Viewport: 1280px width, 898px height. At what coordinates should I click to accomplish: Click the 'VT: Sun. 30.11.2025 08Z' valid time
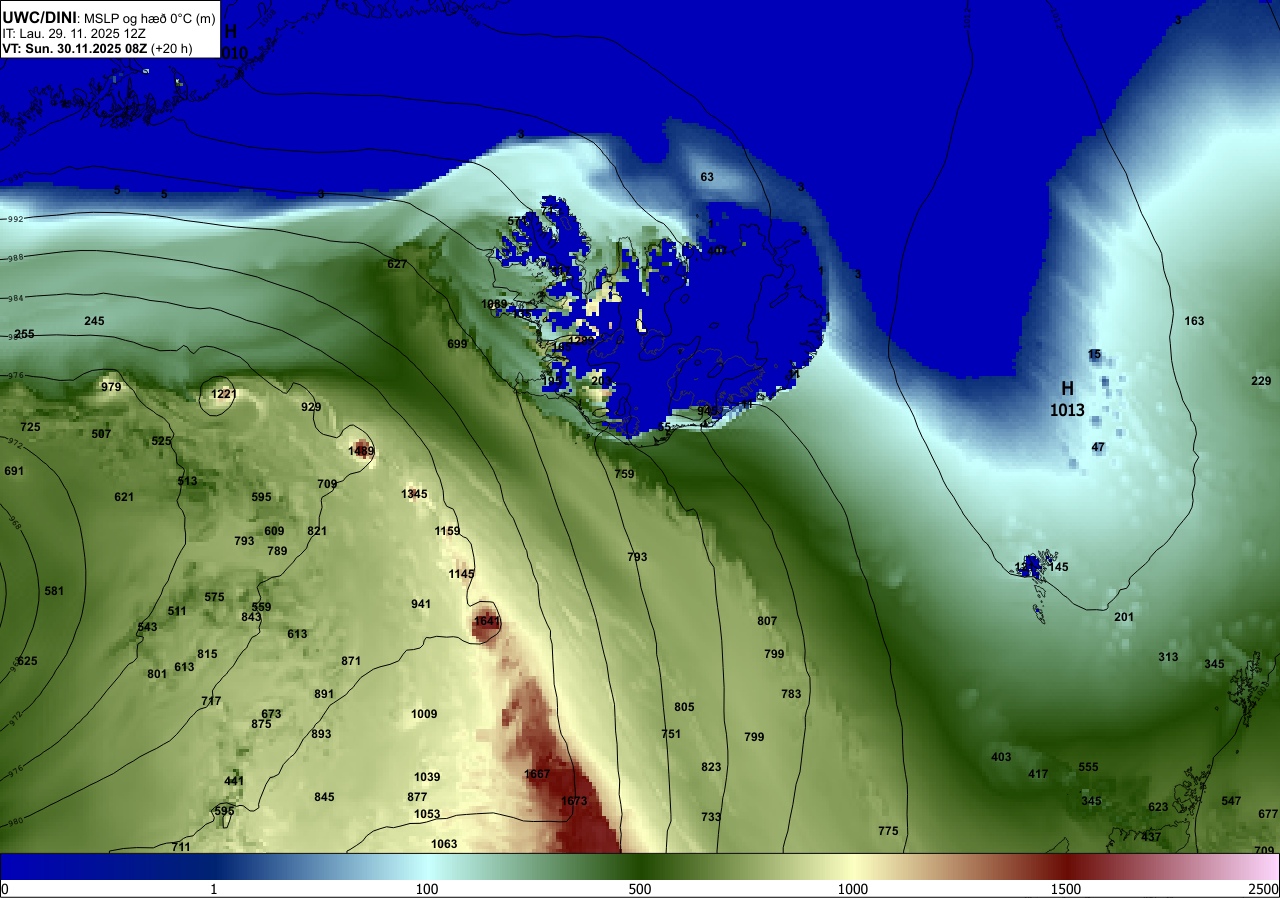click(x=75, y=47)
